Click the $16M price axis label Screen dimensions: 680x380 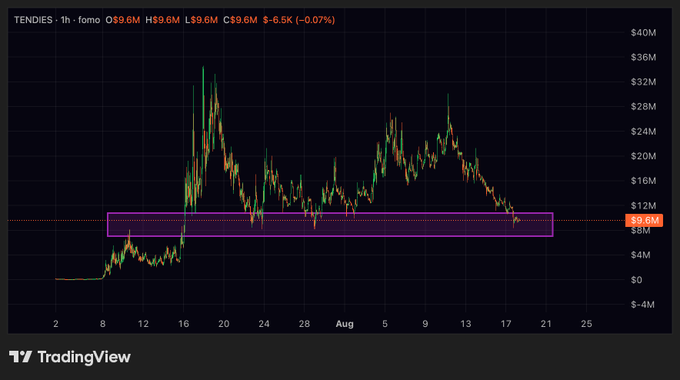point(644,181)
